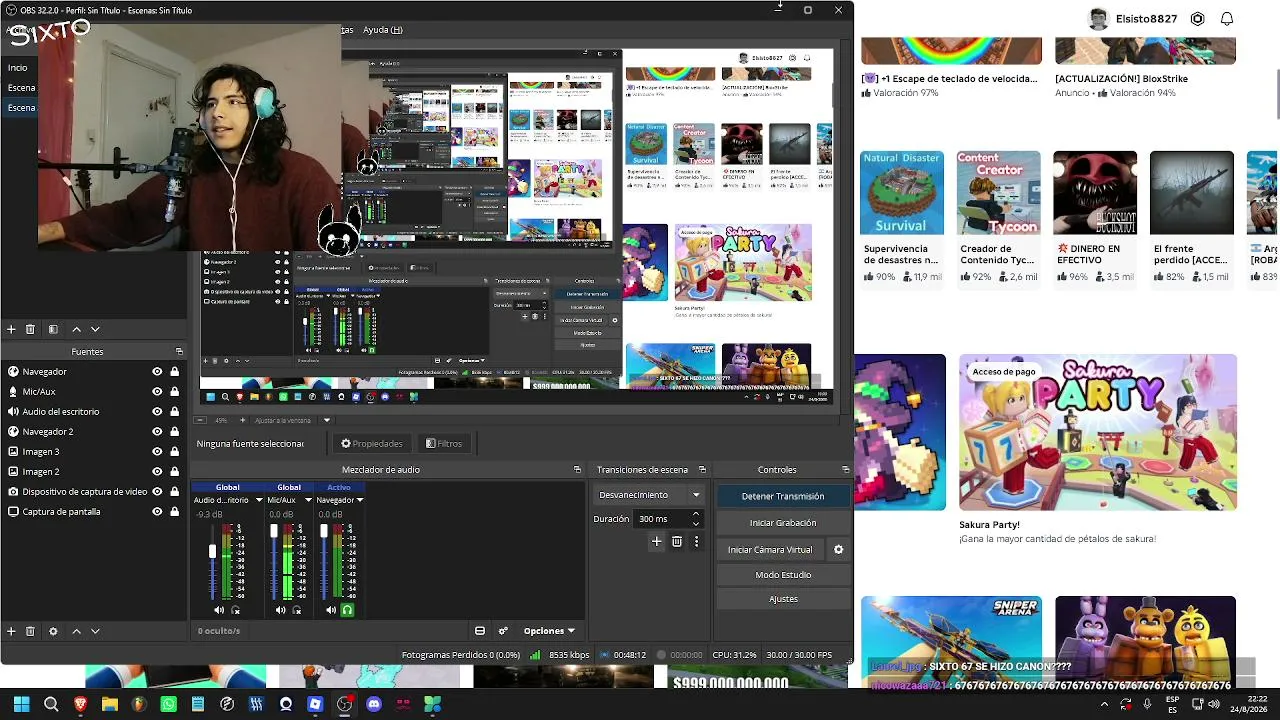Undock the Mezclador de audio panel

tap(577, 470)
